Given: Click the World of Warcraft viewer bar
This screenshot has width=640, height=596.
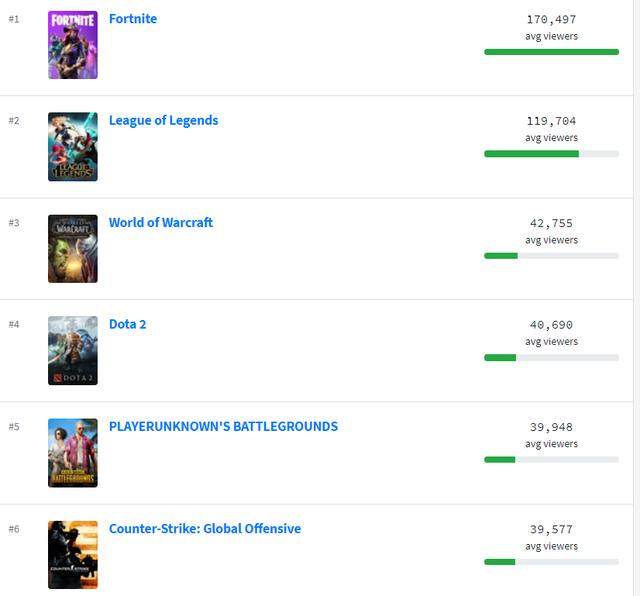Looking at the screenshot, I should coord(551,256).
